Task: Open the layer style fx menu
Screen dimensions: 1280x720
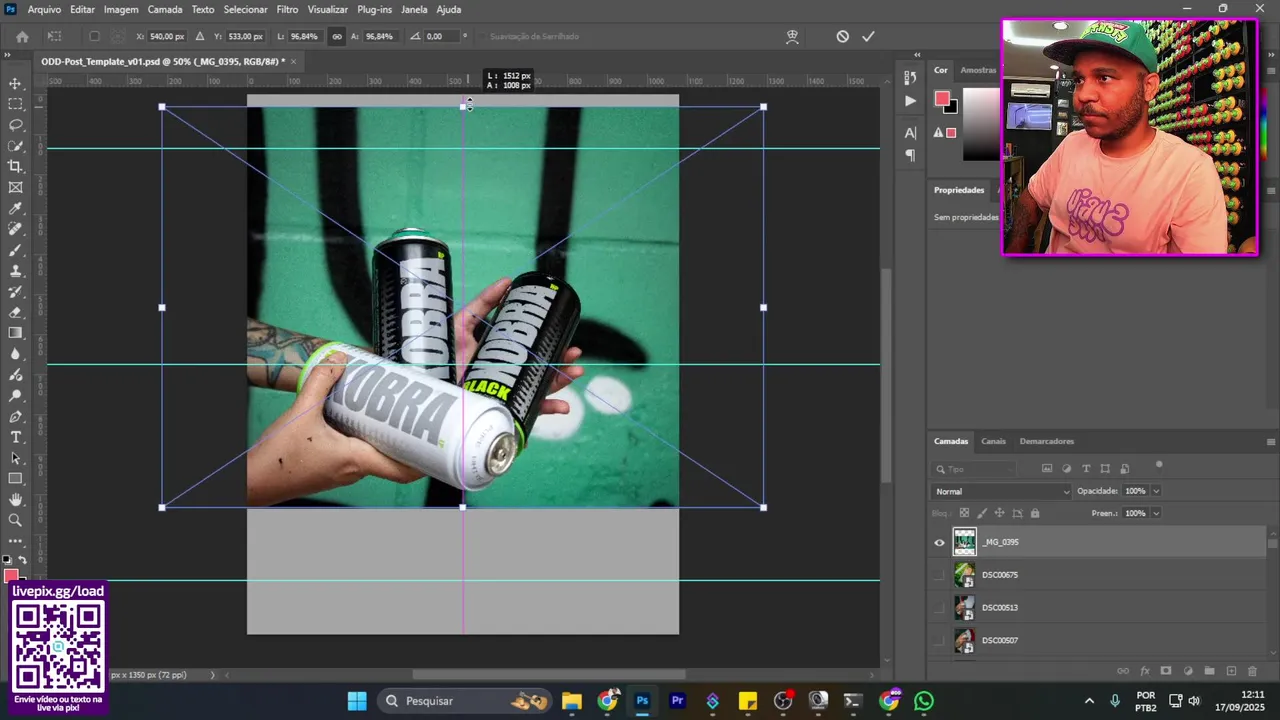Action: [x=1145, y=671]
